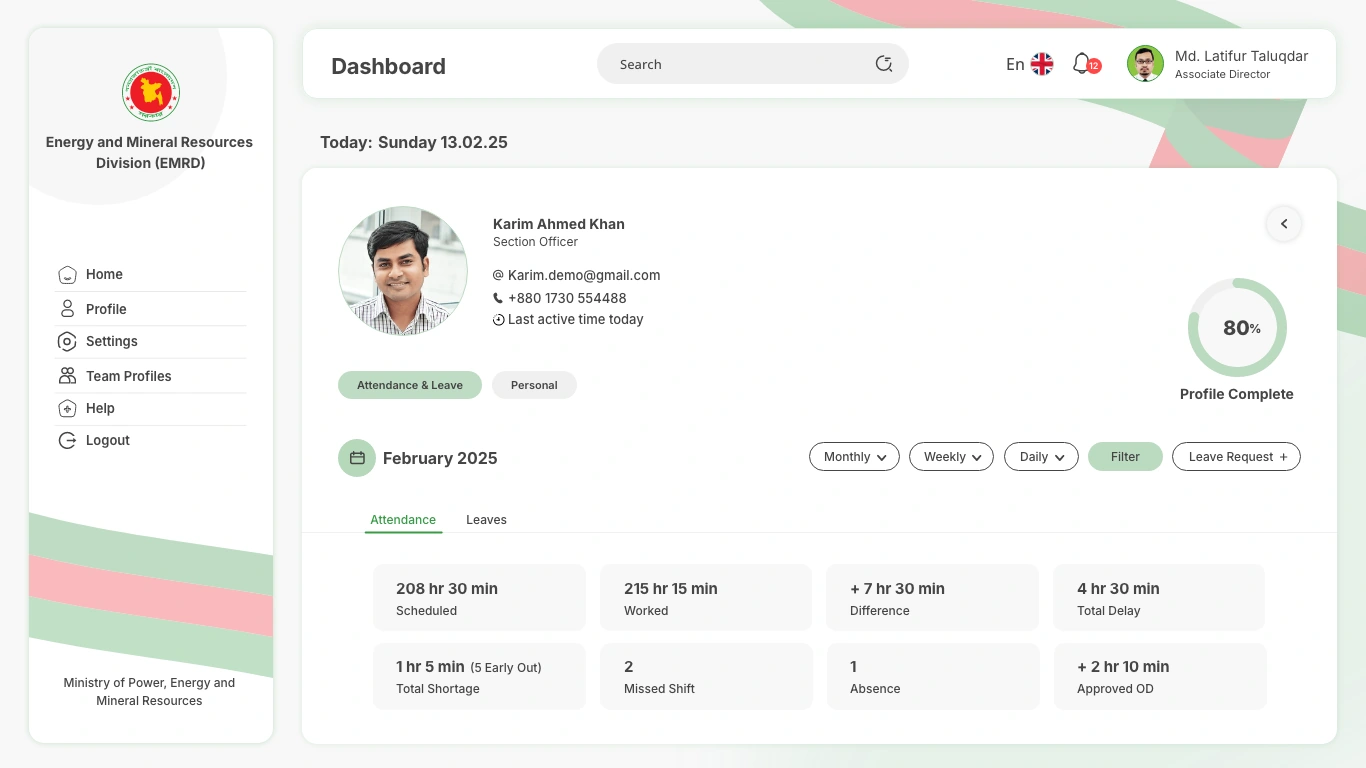Open the Settings menu item
1366x768 pixels.
[x=150, y=342]
